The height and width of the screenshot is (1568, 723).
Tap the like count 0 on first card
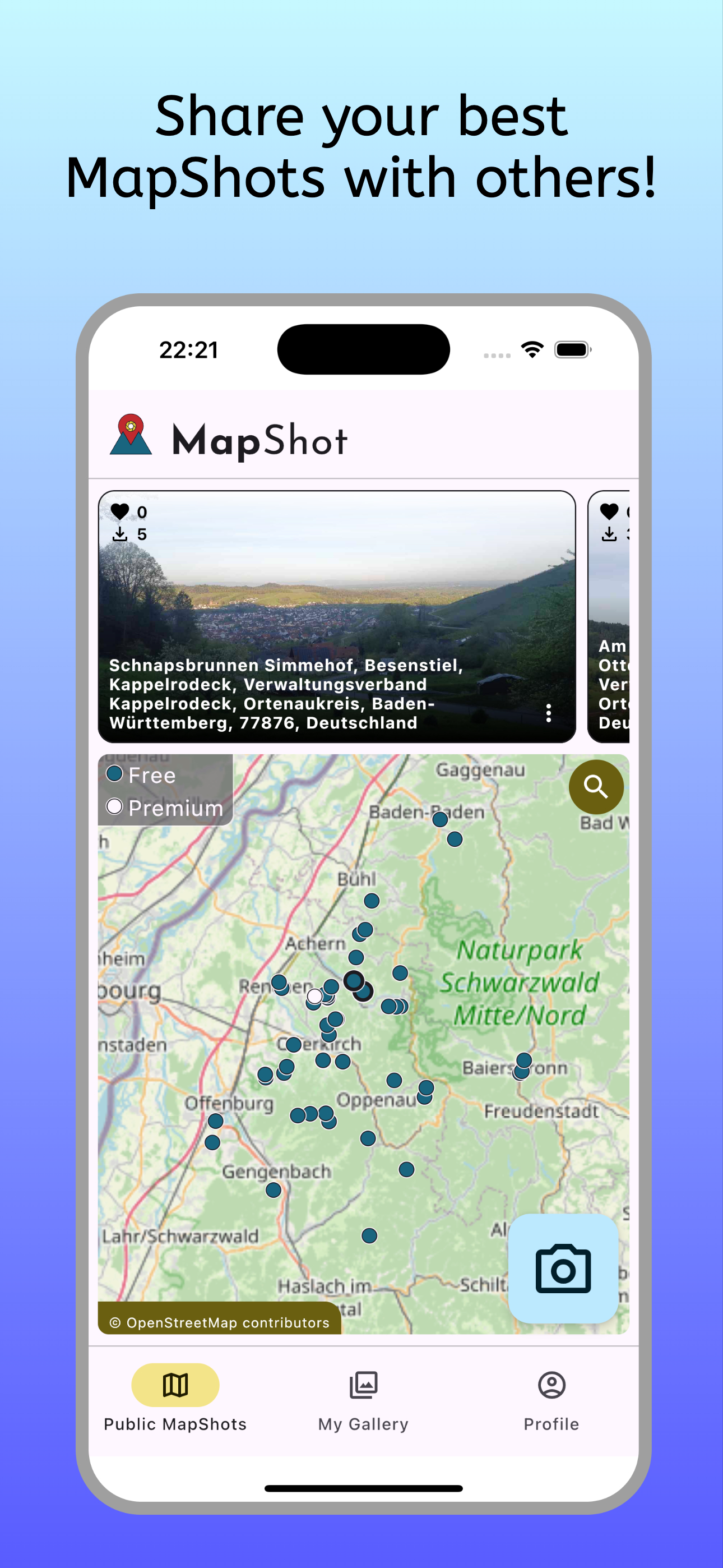[142, 512]
